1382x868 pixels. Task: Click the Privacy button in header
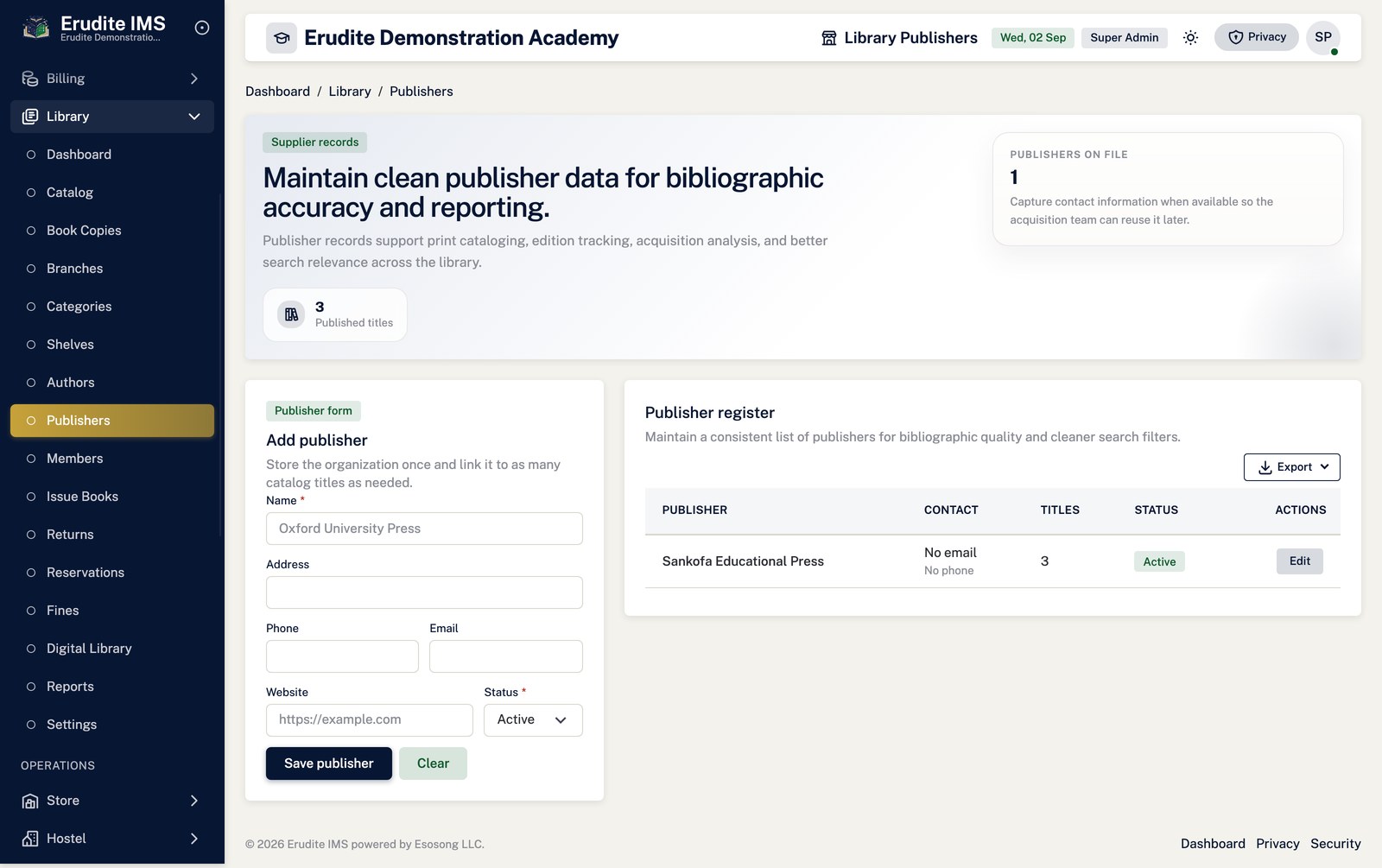click(x=1257, y=37)
